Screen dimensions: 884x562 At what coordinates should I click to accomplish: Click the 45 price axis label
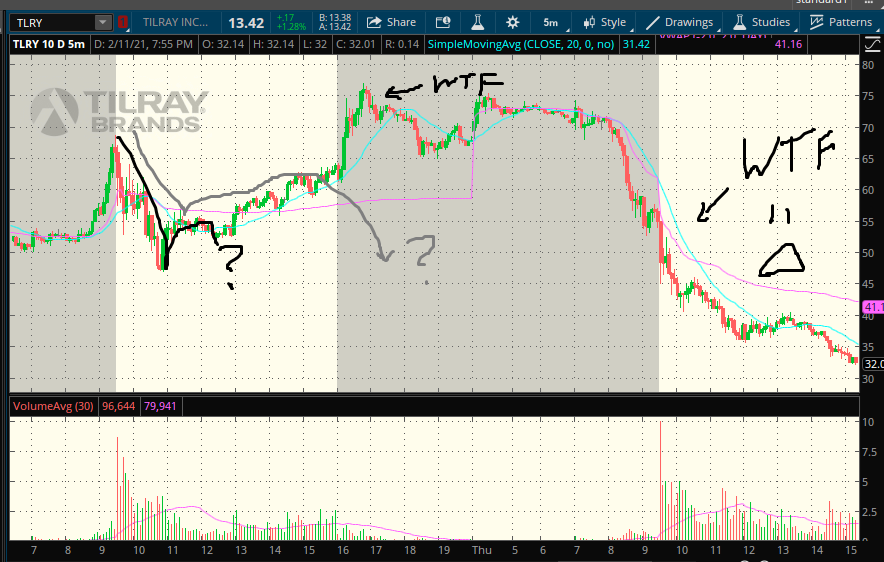pyautogui.click(x=868, y=285)
